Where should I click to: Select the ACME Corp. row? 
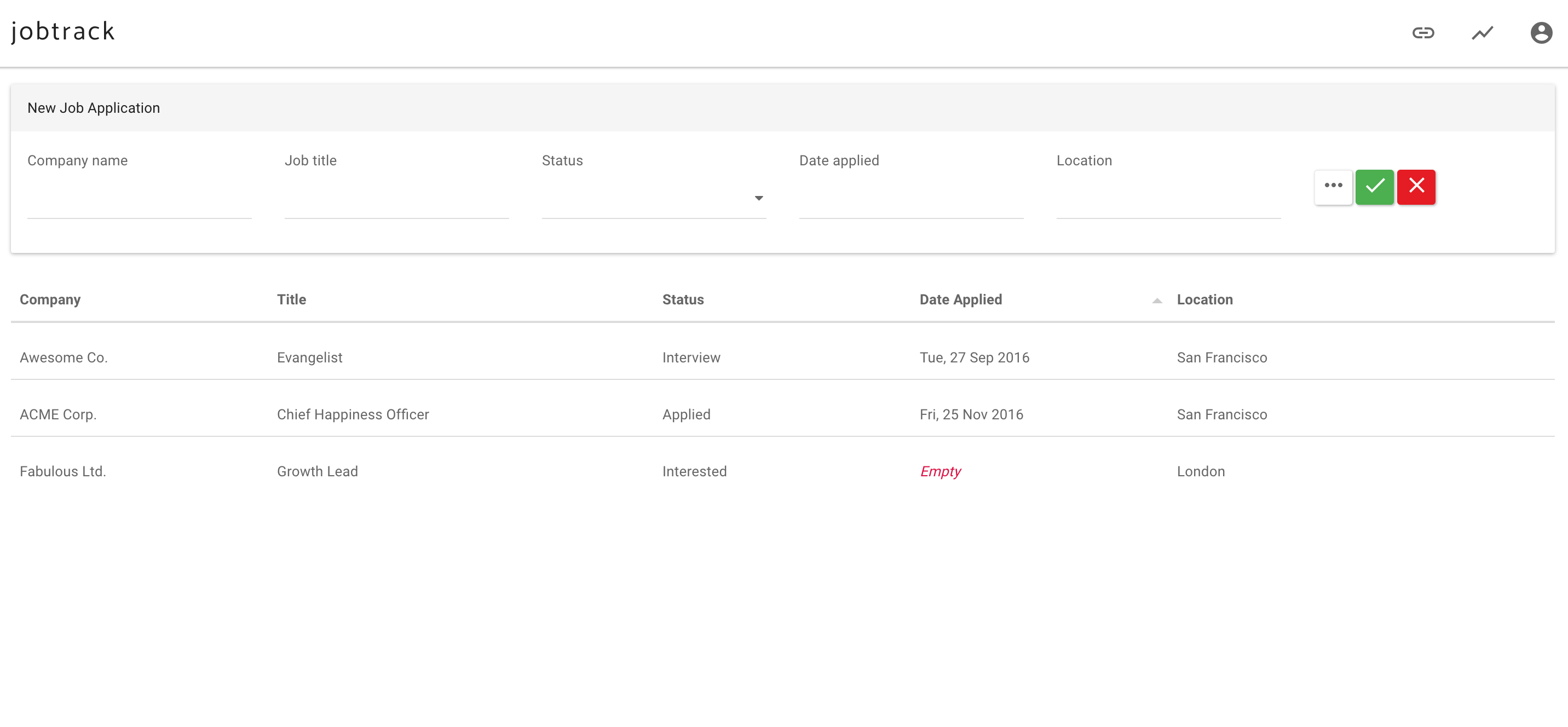pos(58,414)
